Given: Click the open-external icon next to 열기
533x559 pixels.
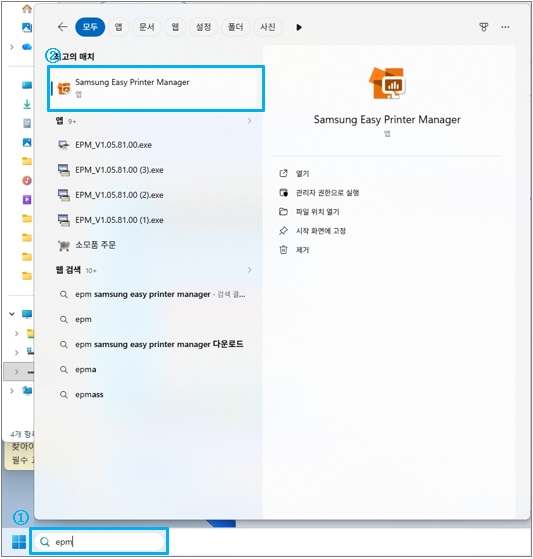Looking at the screenshot, I should [283, 174].
